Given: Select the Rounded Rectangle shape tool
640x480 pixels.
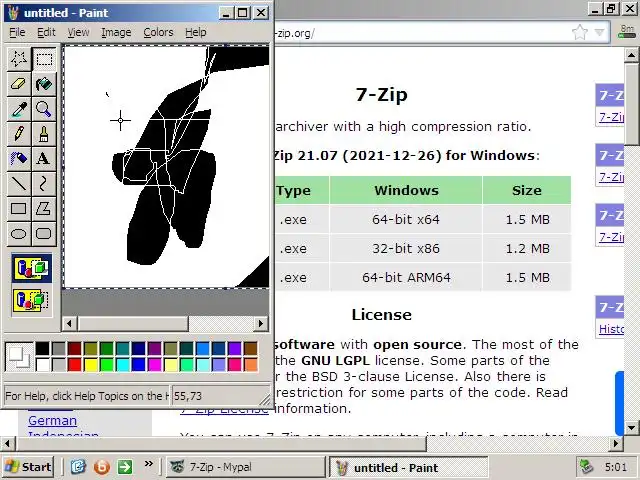Looking at the screenshot, I should (x=44, y=234).
